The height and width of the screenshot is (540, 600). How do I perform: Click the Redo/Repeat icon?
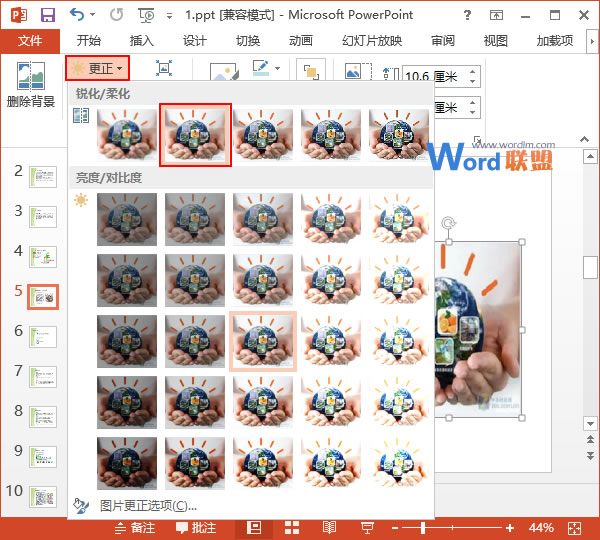click(117, 15)
